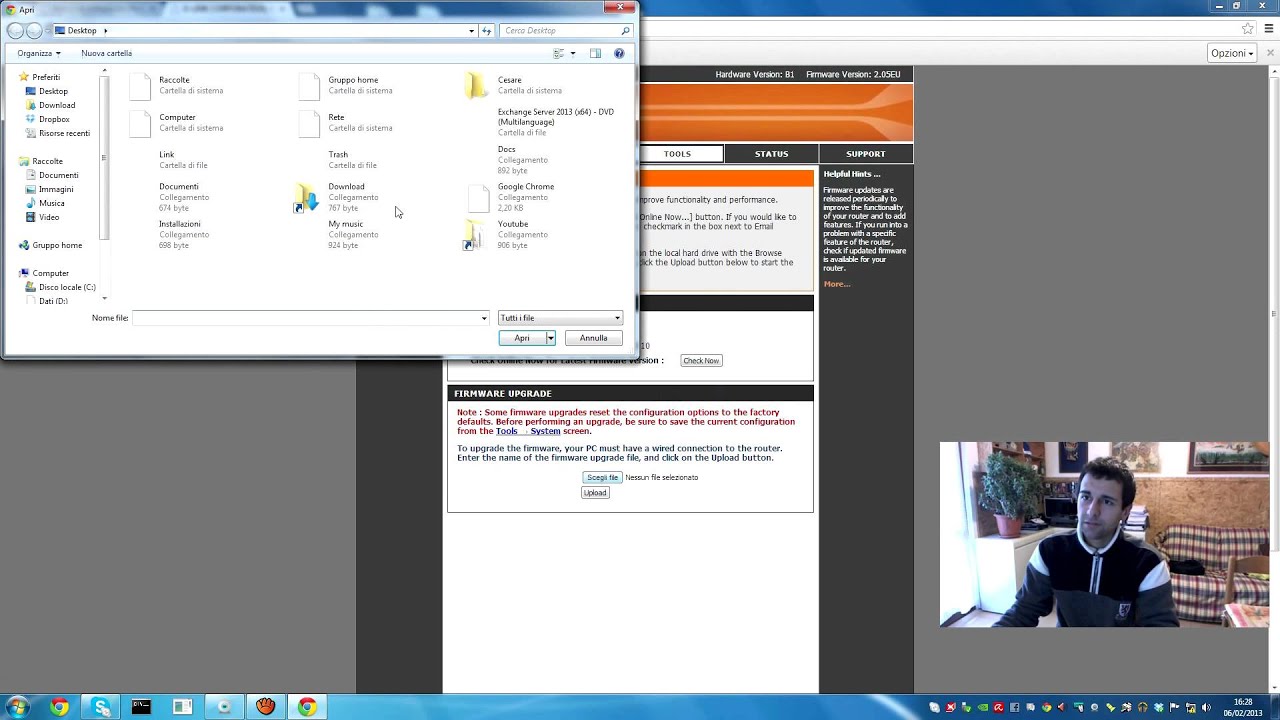The width and height of the screenshot is (1280, 720).
Task: Select the Docs shortcut entry
Action: click(x=524, y=160)
